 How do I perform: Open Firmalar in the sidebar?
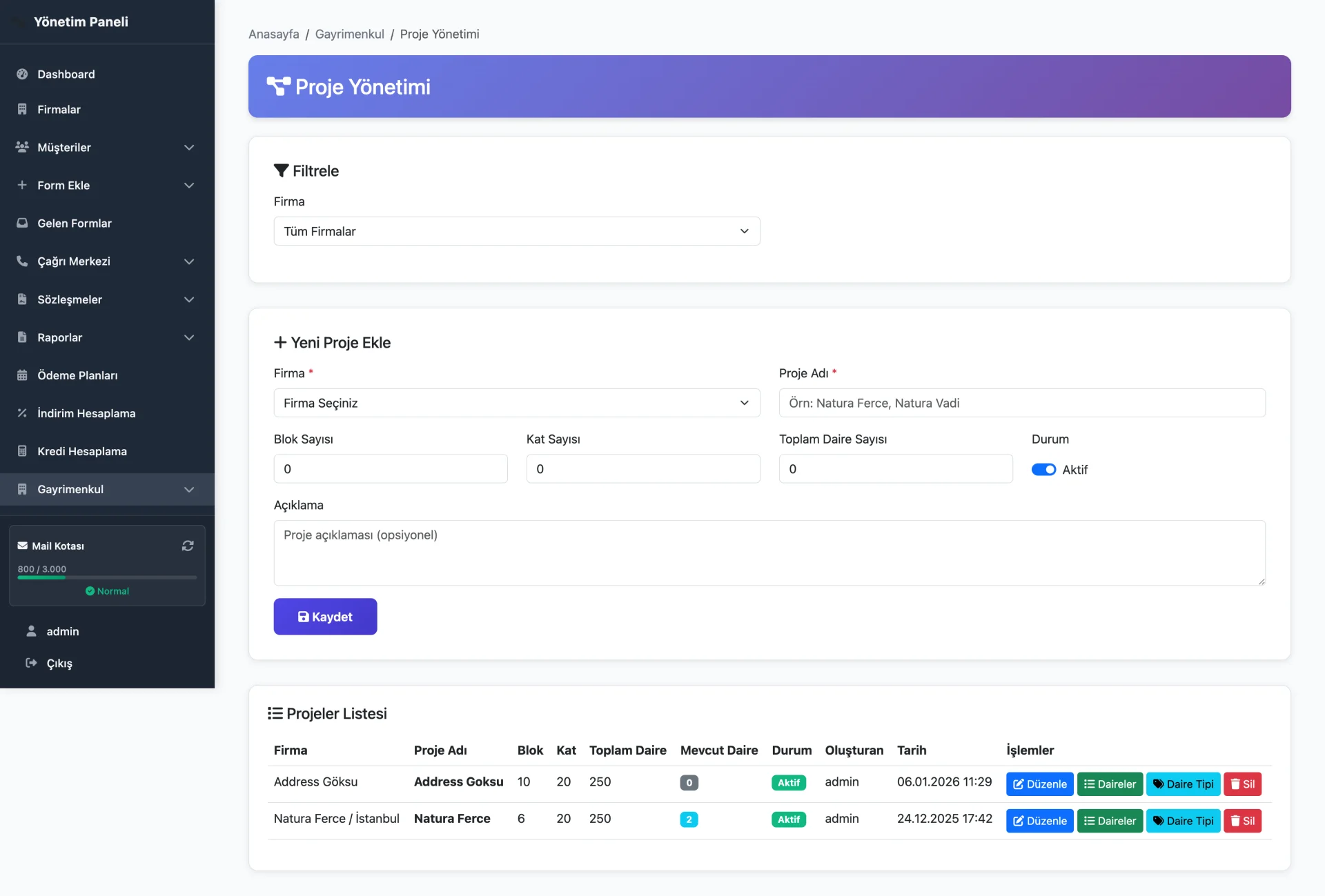coord(59,110)
